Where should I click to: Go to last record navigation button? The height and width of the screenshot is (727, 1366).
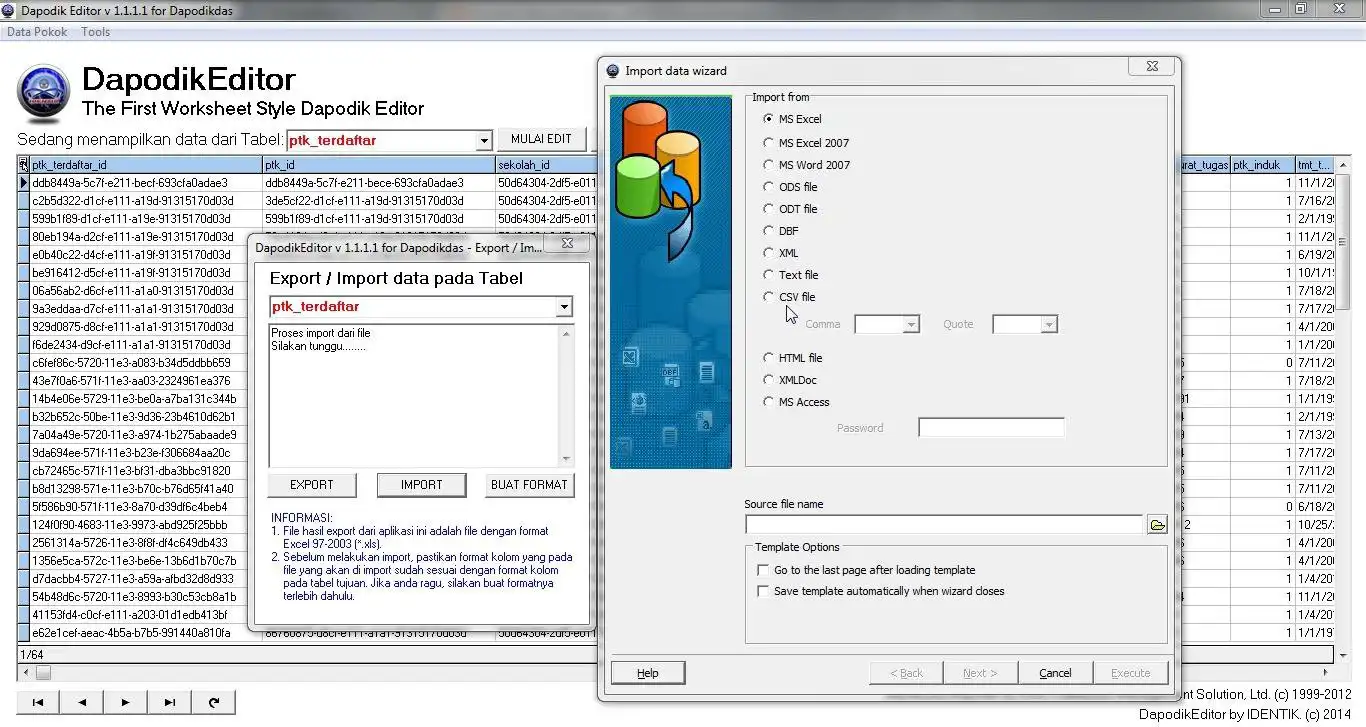[x=169, y=703]
